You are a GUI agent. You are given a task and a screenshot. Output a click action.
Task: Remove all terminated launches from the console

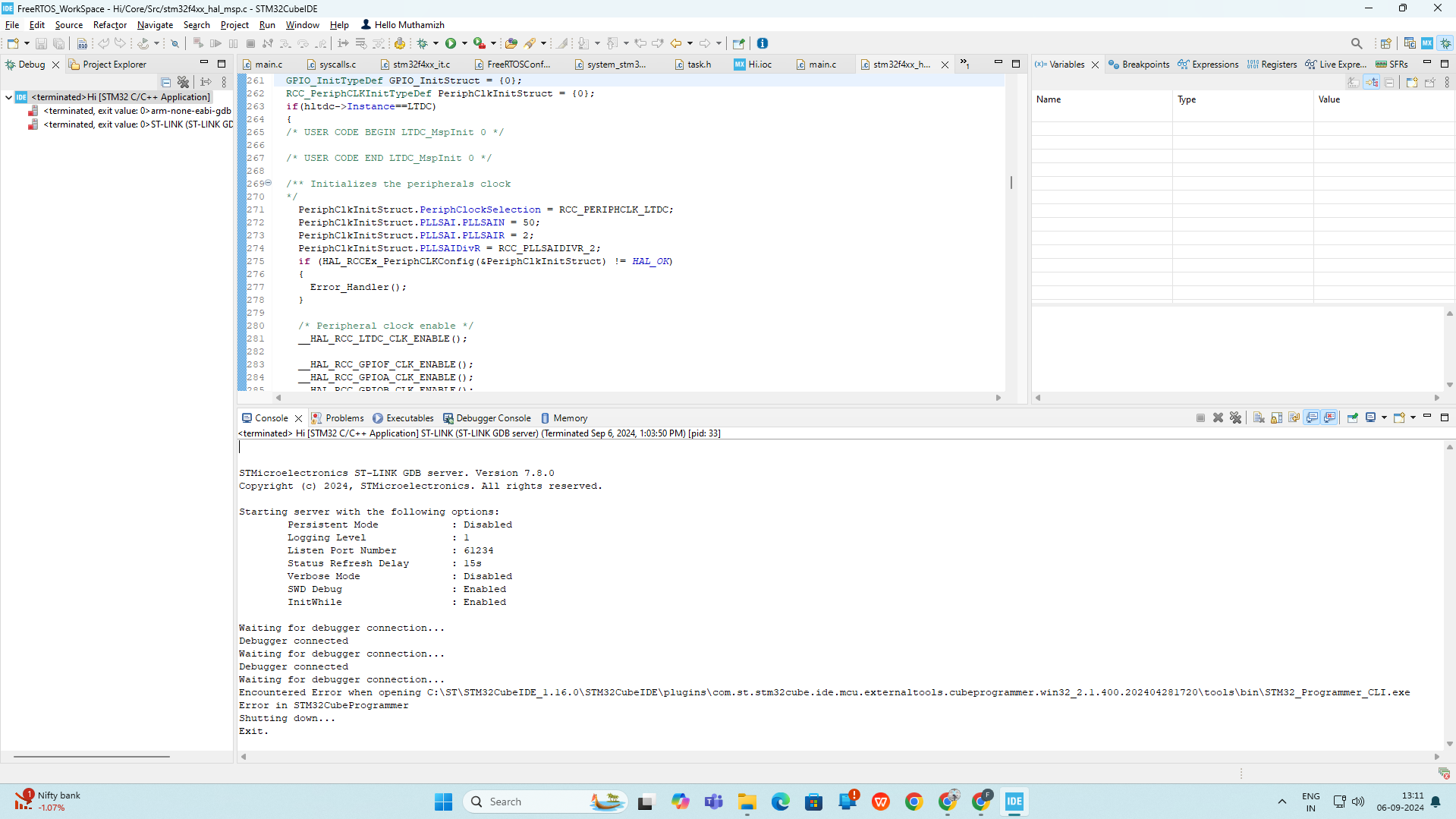pos(1236,417)
